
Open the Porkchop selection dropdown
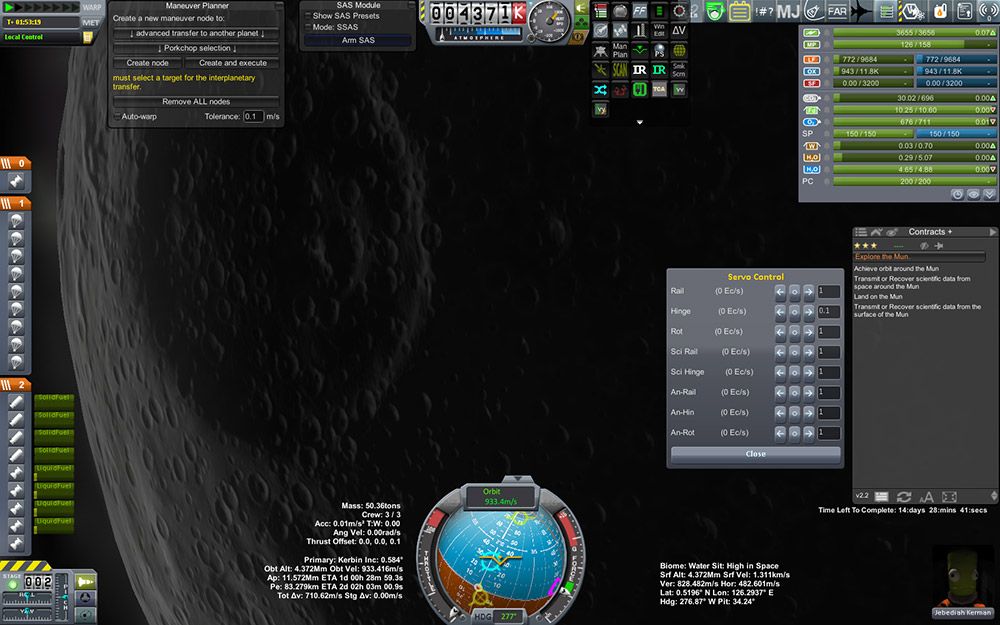pyautogui.click(x=196, y=48)
